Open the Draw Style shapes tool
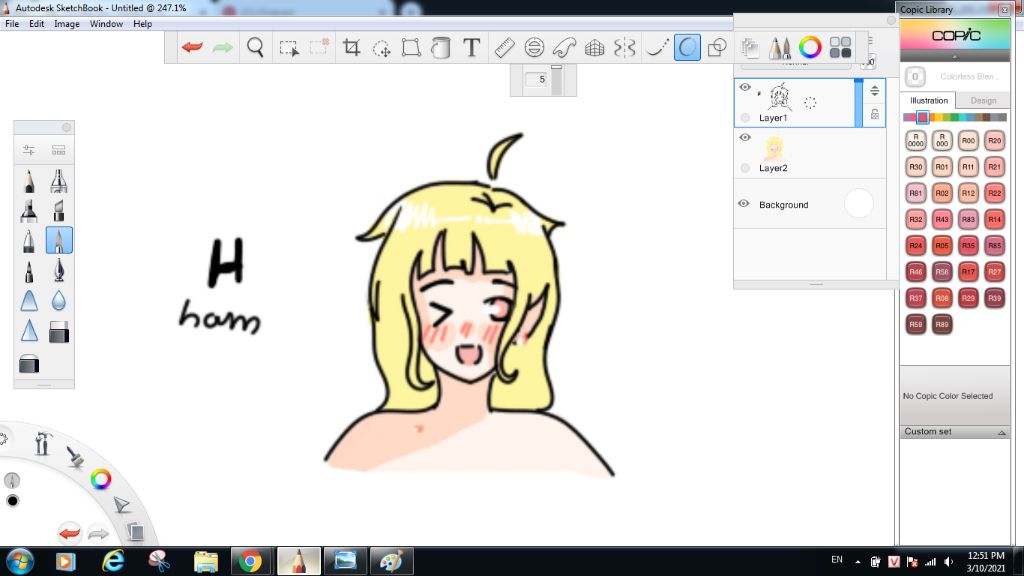 718,48
